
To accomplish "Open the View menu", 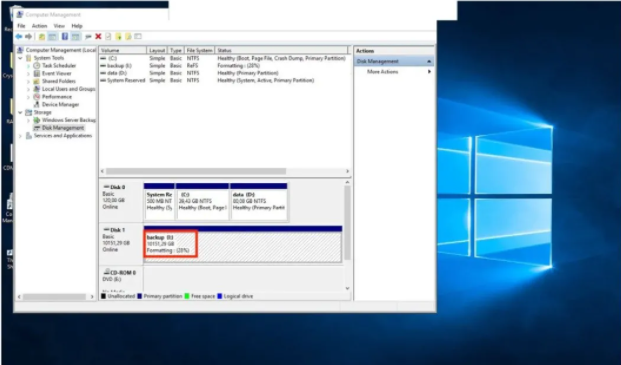I will (59, 26).
